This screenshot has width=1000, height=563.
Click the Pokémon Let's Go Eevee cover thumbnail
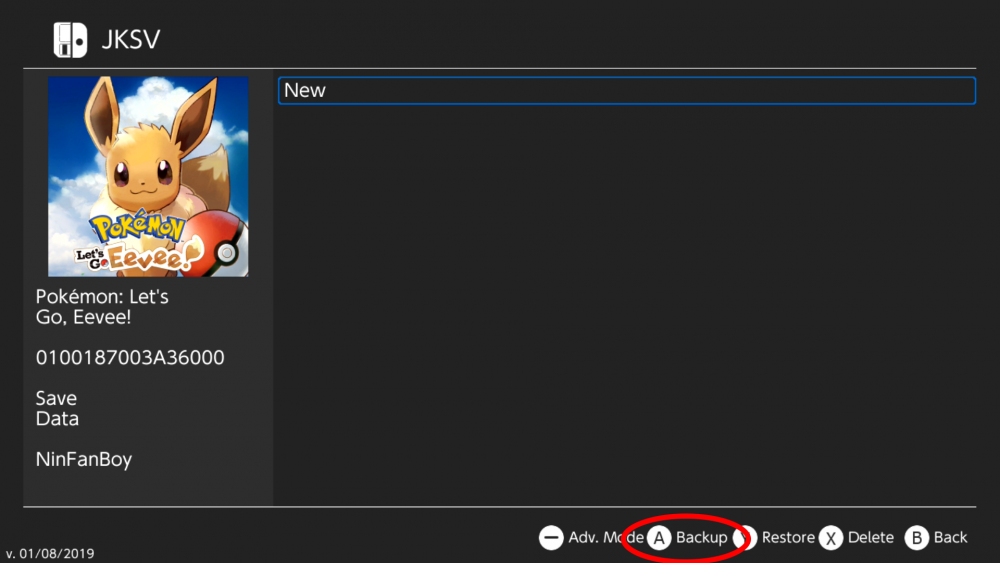coord(148,176)
